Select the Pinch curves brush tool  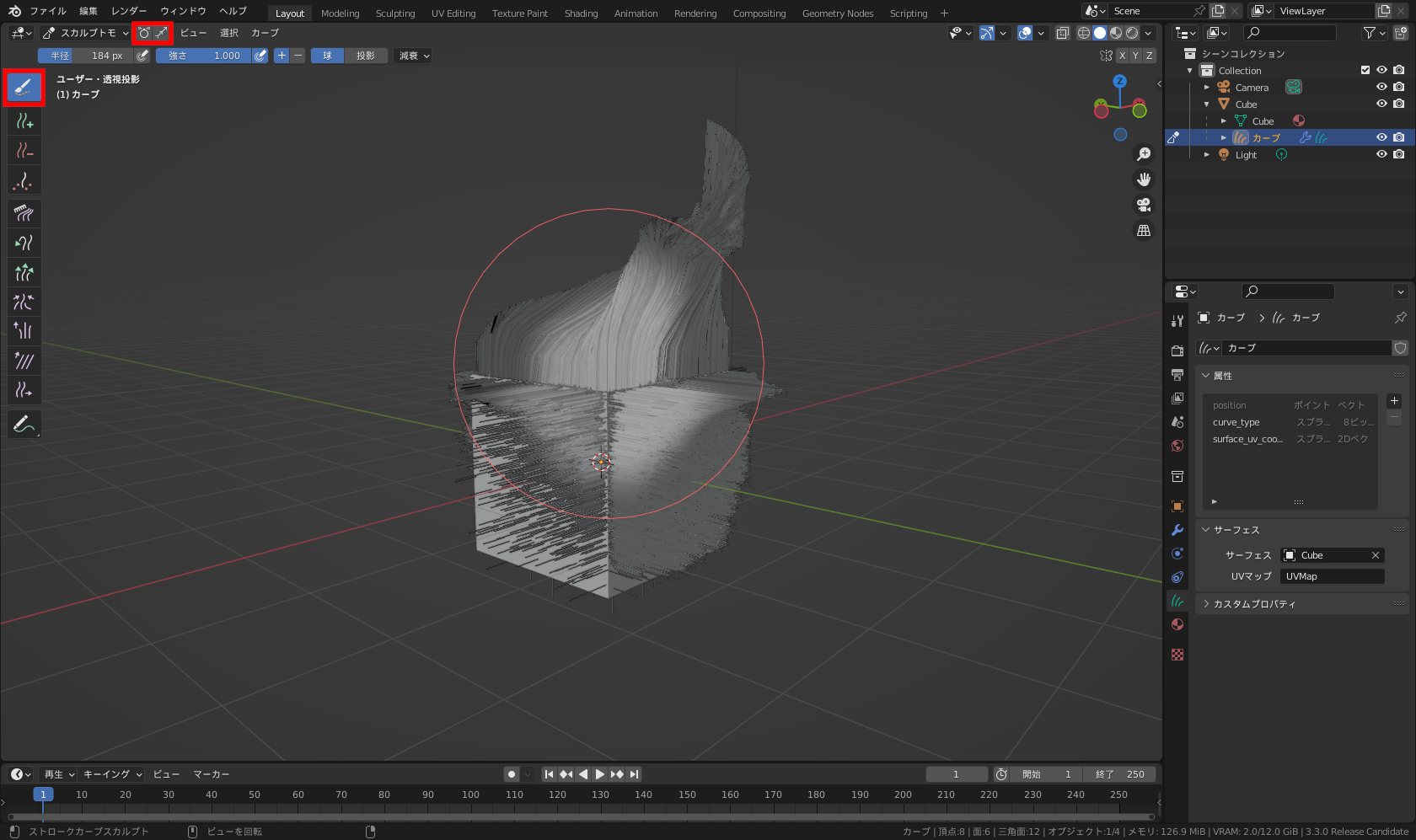24,302
